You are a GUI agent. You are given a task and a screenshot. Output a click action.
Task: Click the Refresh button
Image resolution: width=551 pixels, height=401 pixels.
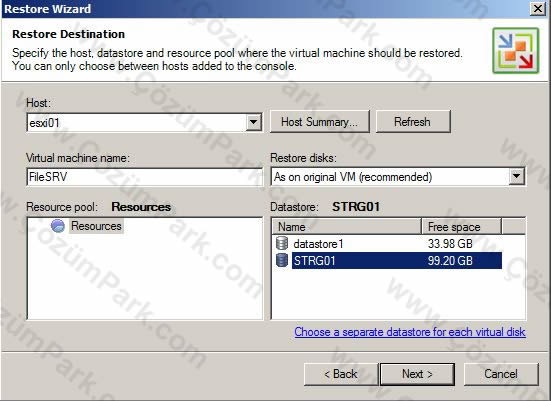413,122
